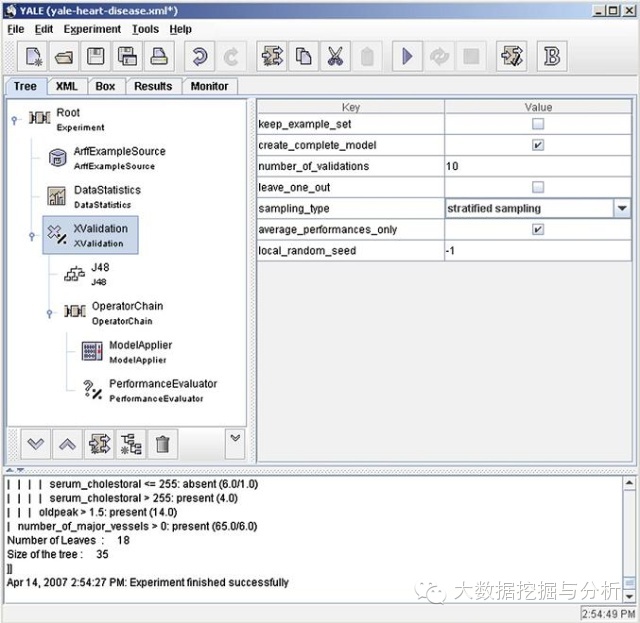
Task: Move operator down with the down arrow button
Action: [36, 444]
